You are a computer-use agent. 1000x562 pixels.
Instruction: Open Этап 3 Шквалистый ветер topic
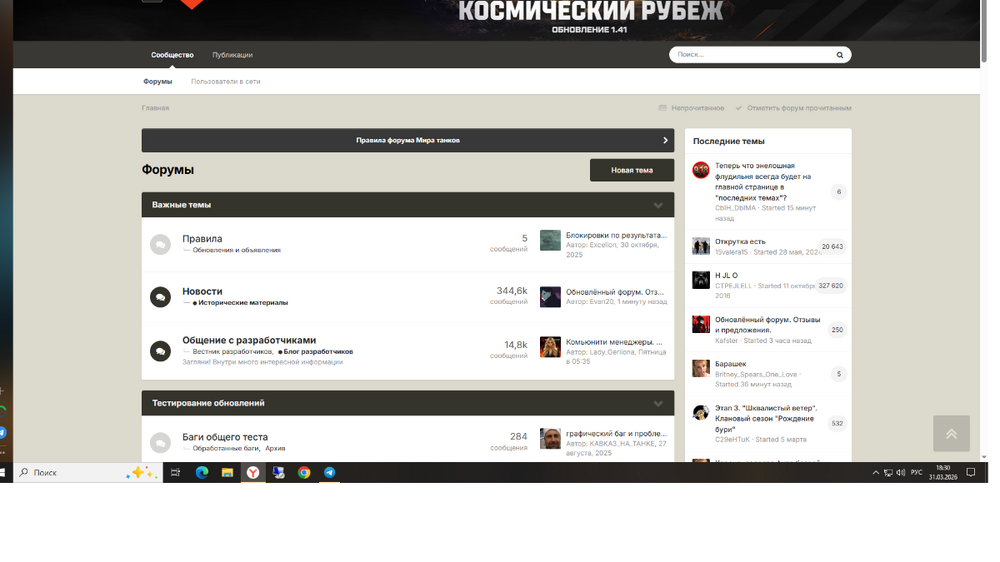pyautogui.click(x=766, y=418)
